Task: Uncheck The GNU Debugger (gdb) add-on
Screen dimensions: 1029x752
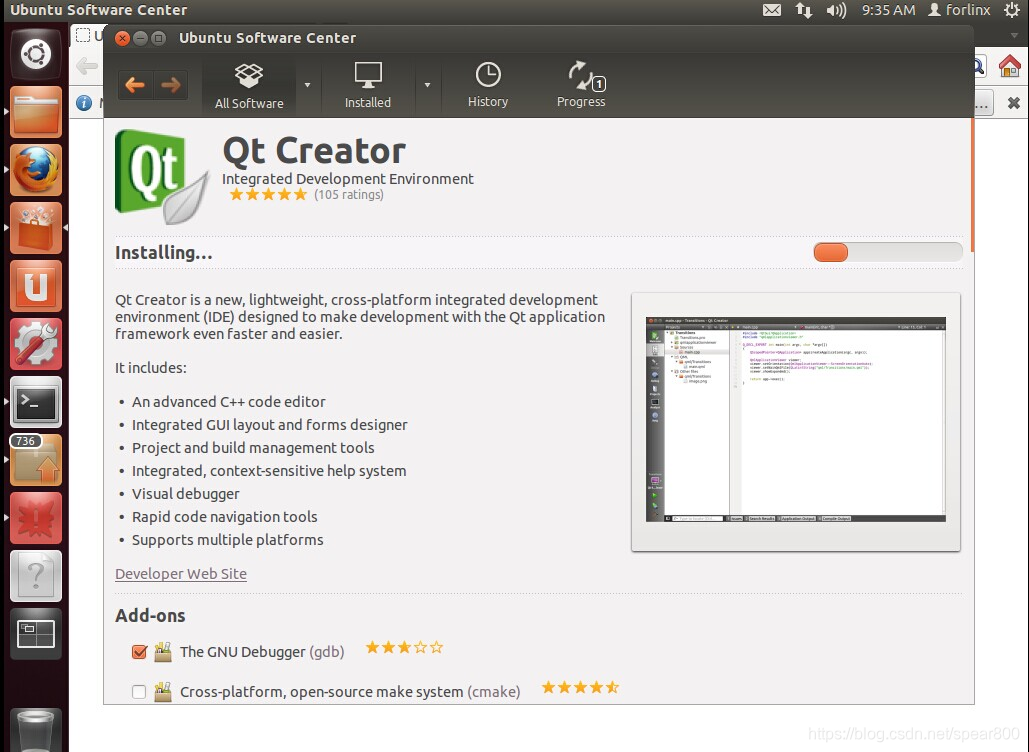Action: pos(139,652)
